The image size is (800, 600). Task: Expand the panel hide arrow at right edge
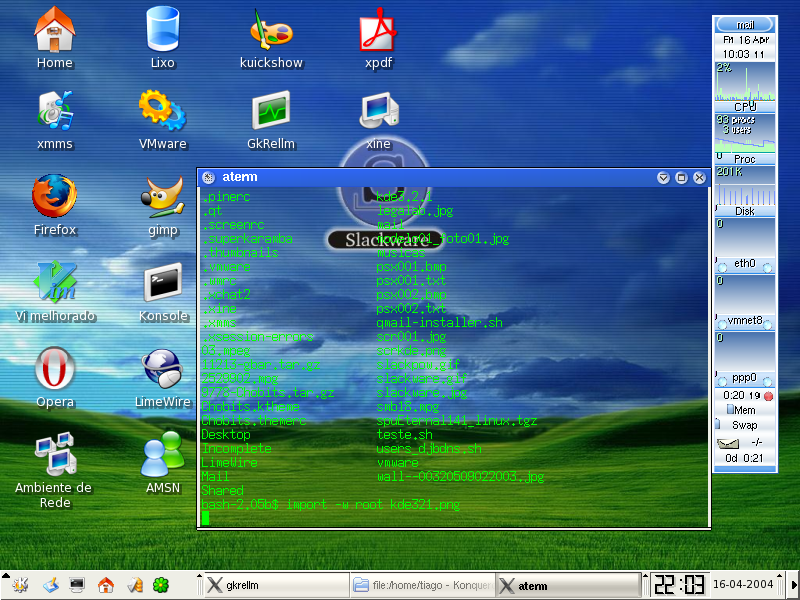tap(794, 585)
